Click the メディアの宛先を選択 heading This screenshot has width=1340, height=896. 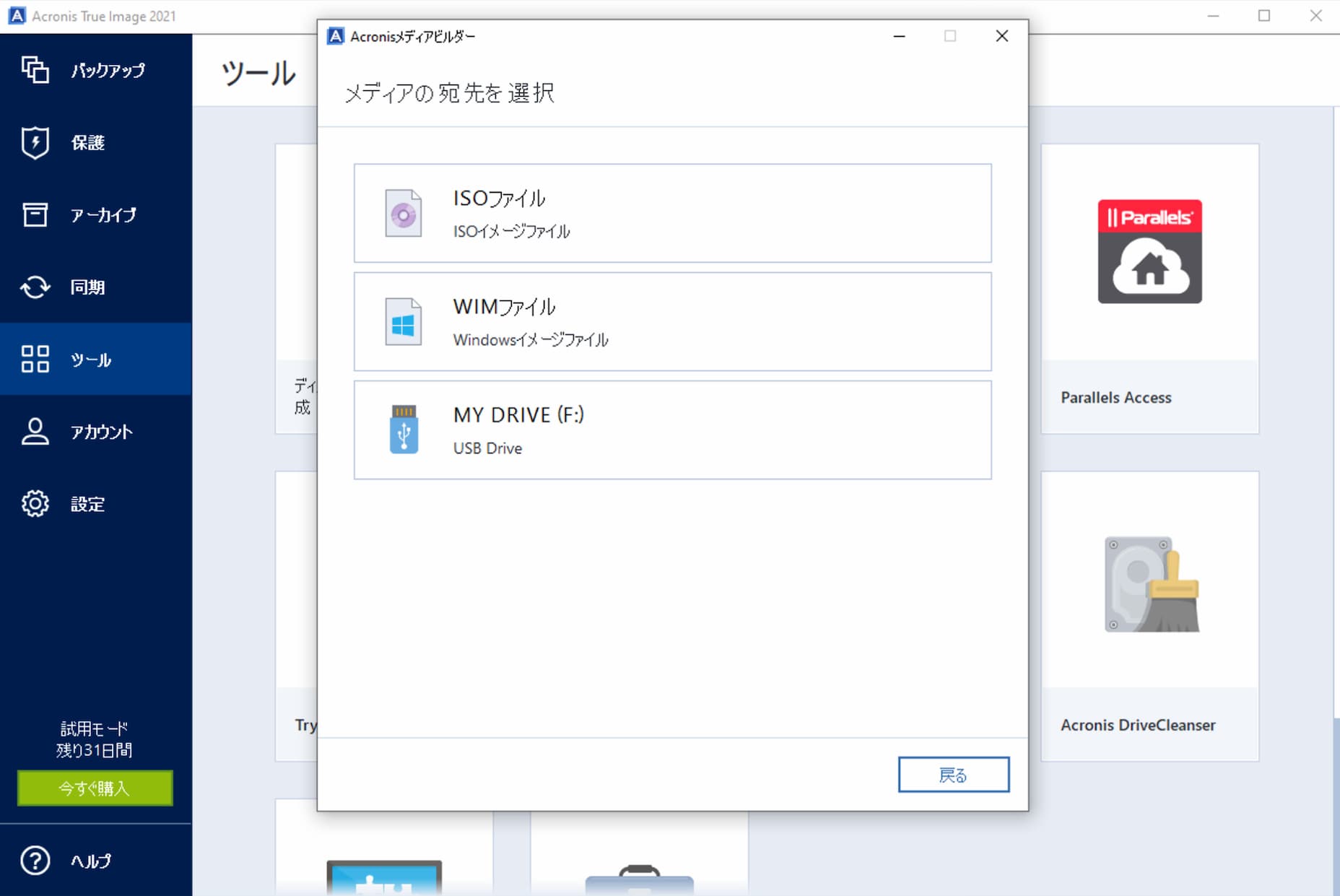coord(449,92)
